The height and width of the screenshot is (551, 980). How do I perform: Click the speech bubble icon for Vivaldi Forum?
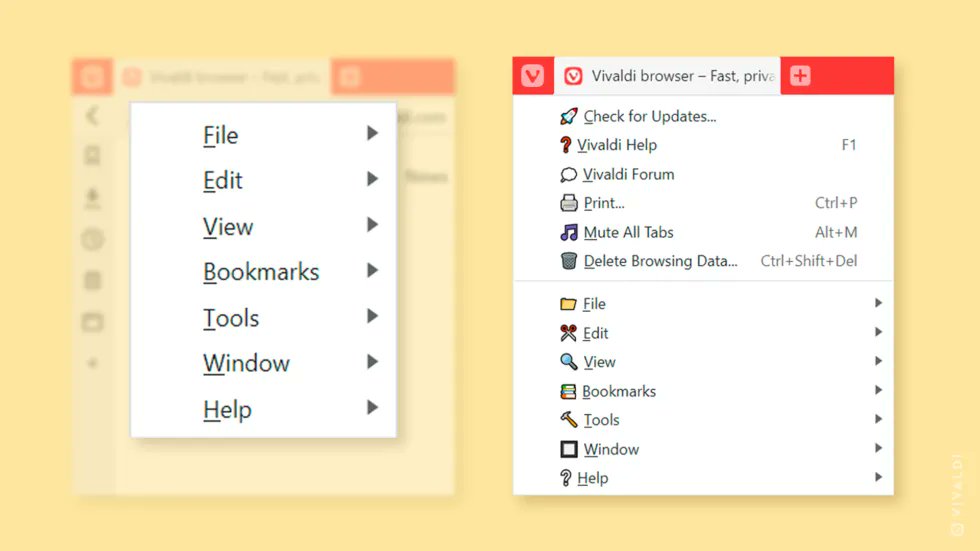tap(568, 174)
